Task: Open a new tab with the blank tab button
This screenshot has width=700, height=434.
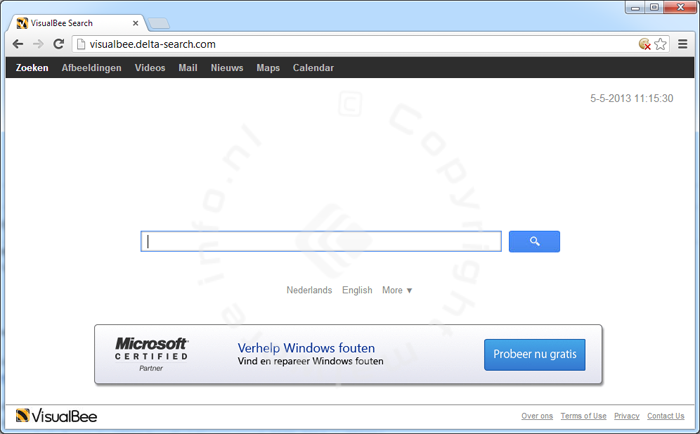Action: pyautogui.click(x=158, y=23)
